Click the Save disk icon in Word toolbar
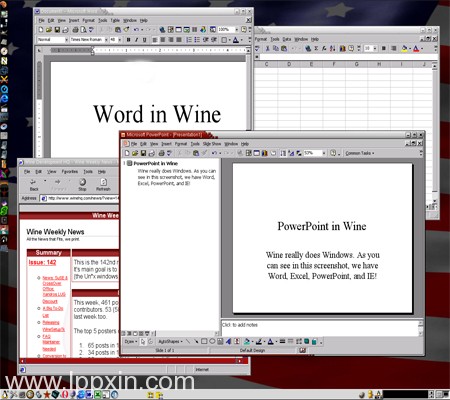 tap(57, 30)
